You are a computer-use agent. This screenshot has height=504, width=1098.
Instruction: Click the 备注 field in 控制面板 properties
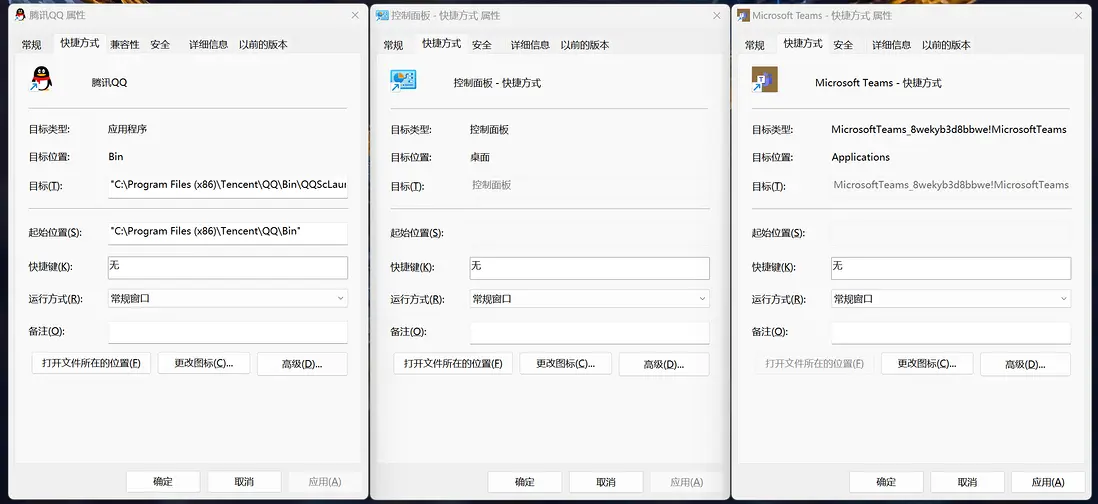590,332
